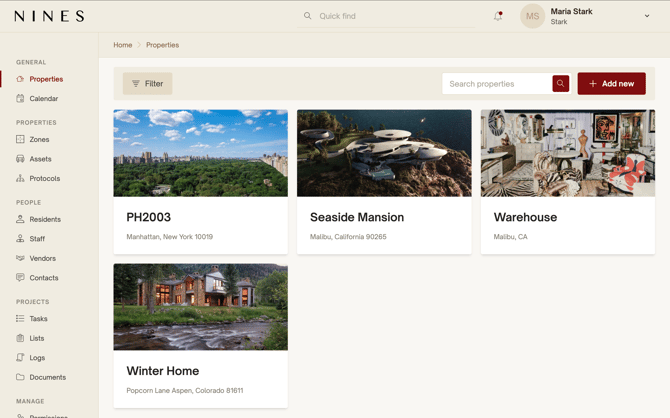
Task: Open Zones in the sidebar
Action: [39, 139]
